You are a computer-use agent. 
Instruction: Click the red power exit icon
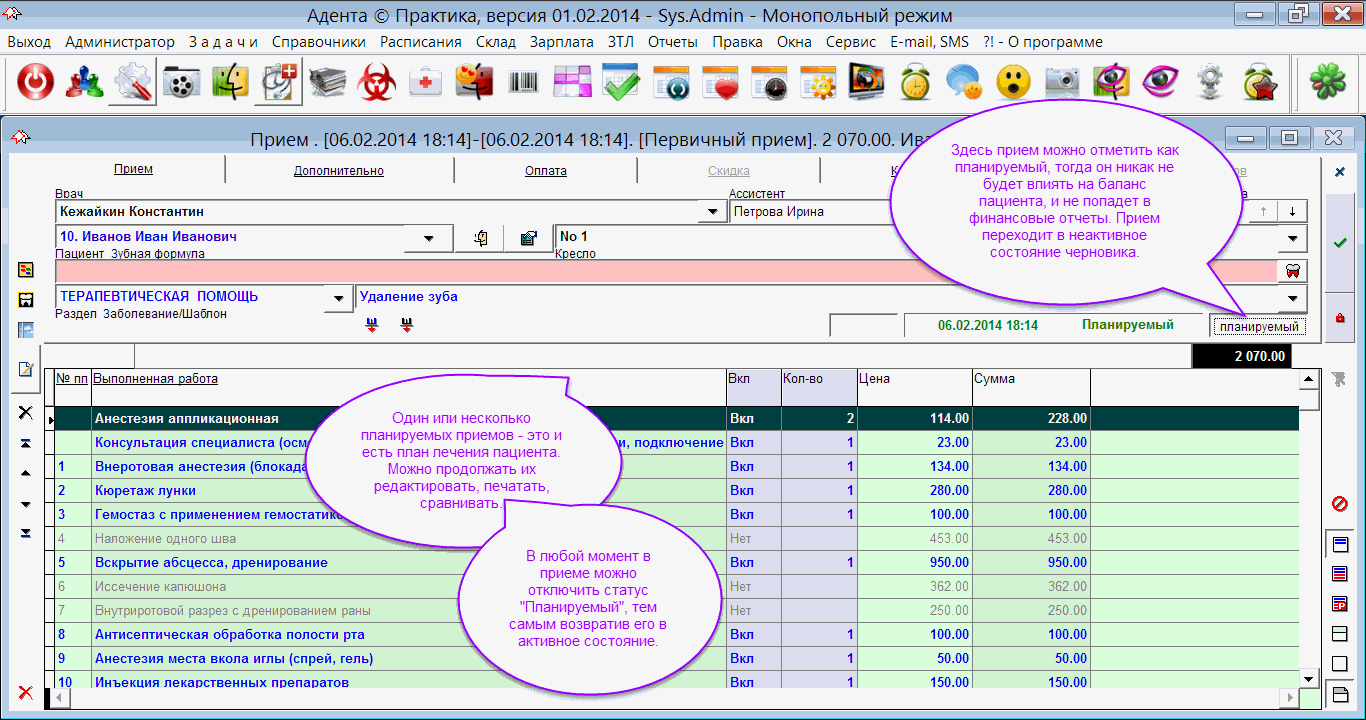tap(35, 83)
